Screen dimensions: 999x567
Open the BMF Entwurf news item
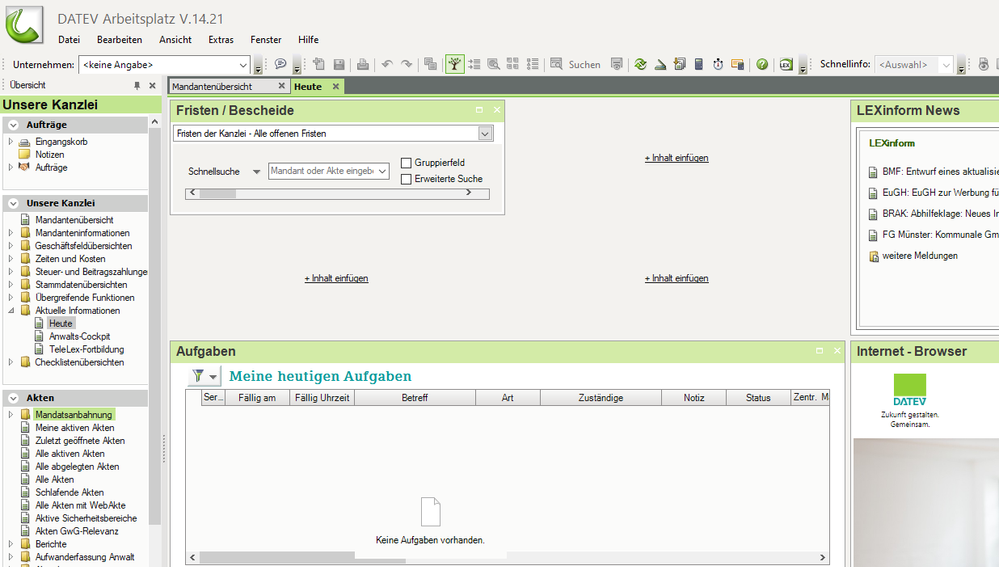(940, 171)
